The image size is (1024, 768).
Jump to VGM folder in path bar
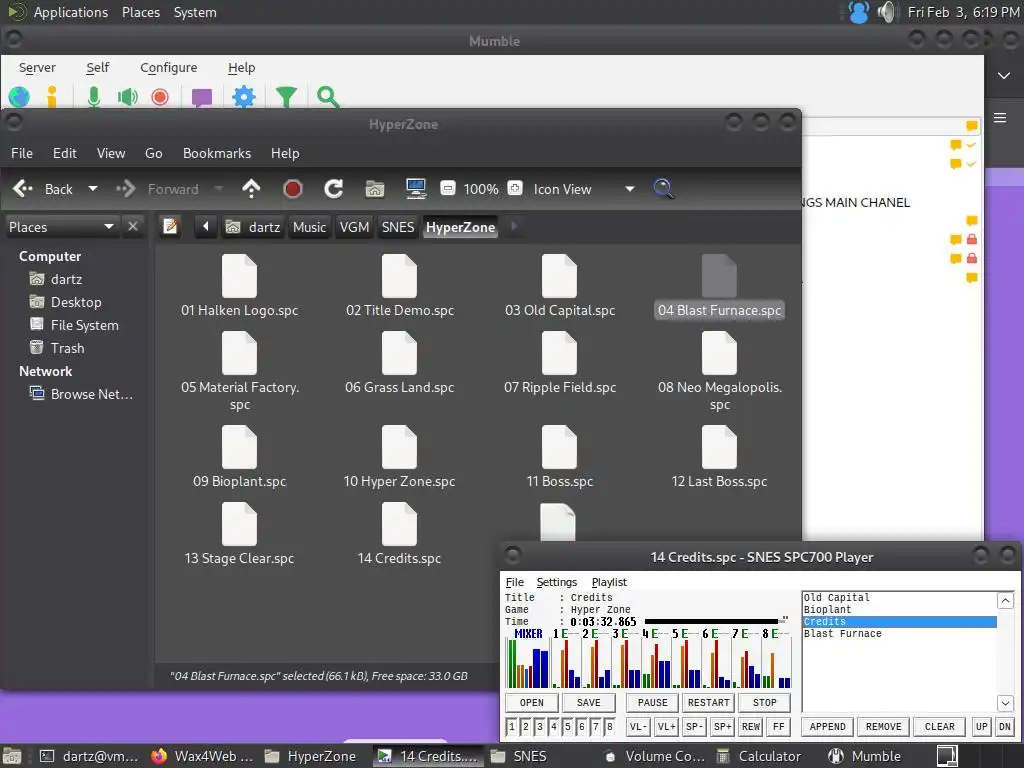coord(355,227)
